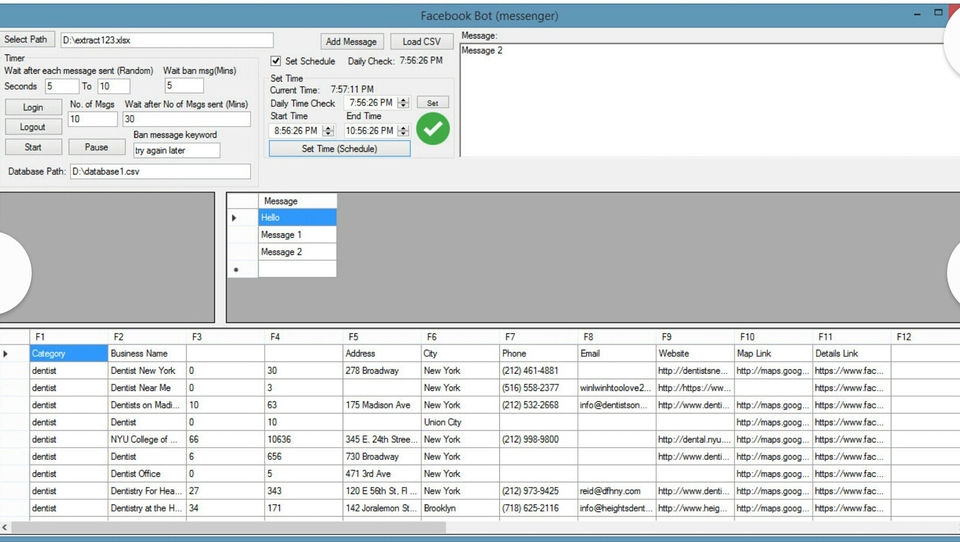The height and width of the screenshot is (542, 960).
Task: Minimize the Facebook Bot window
Action: coord(917,13)
